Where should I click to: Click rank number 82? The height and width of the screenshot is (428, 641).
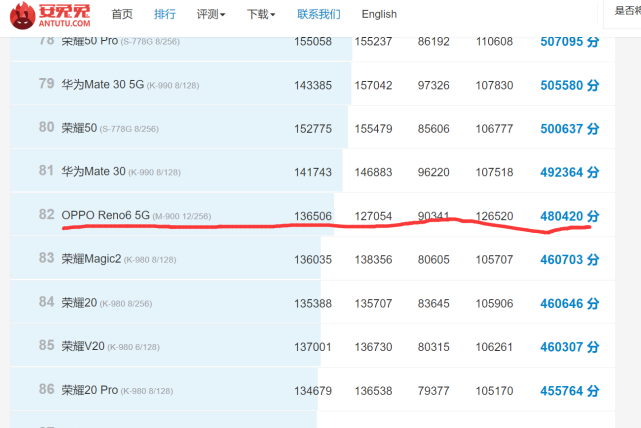[x=46, y=214]
